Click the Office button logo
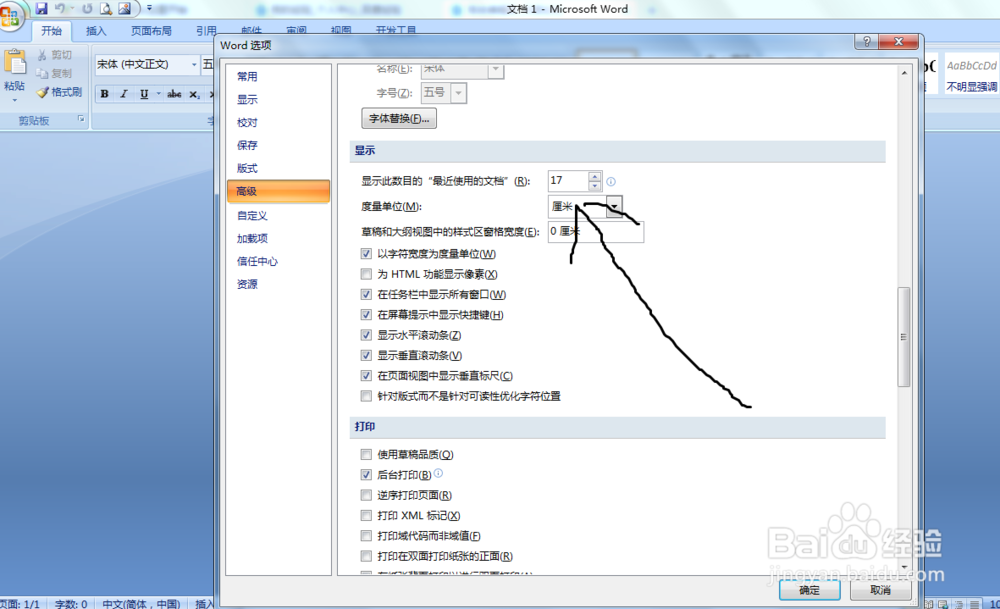 click(10, 16)
